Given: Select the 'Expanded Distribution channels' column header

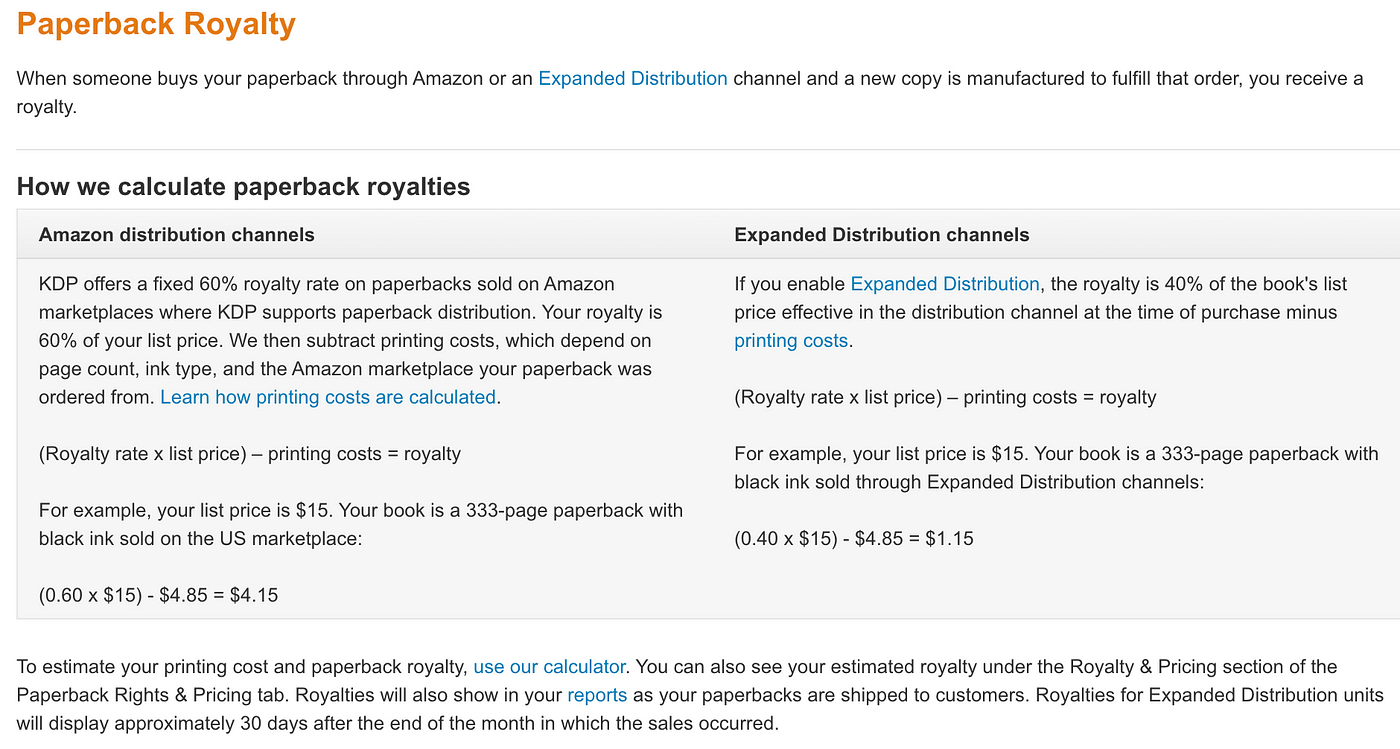Looking at the screenshot, I should point(881,235).
